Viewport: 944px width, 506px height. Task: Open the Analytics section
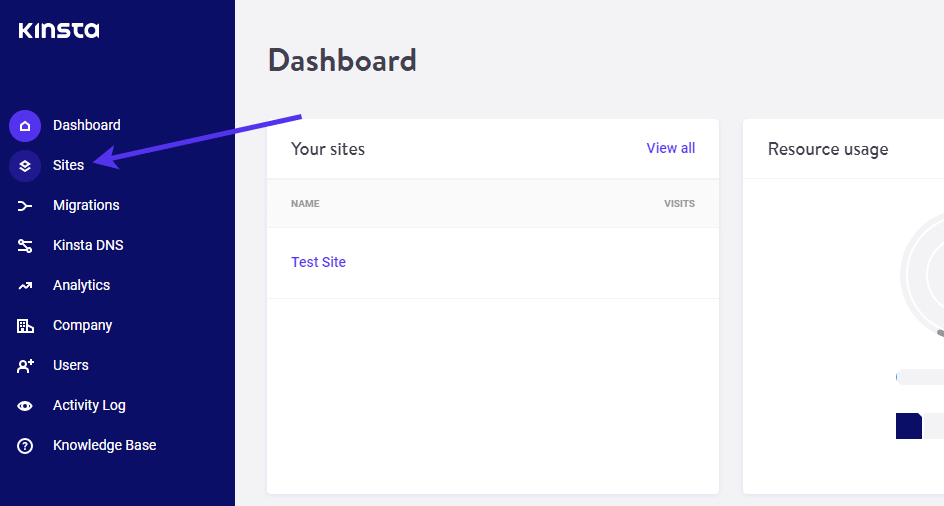[81, 285]
